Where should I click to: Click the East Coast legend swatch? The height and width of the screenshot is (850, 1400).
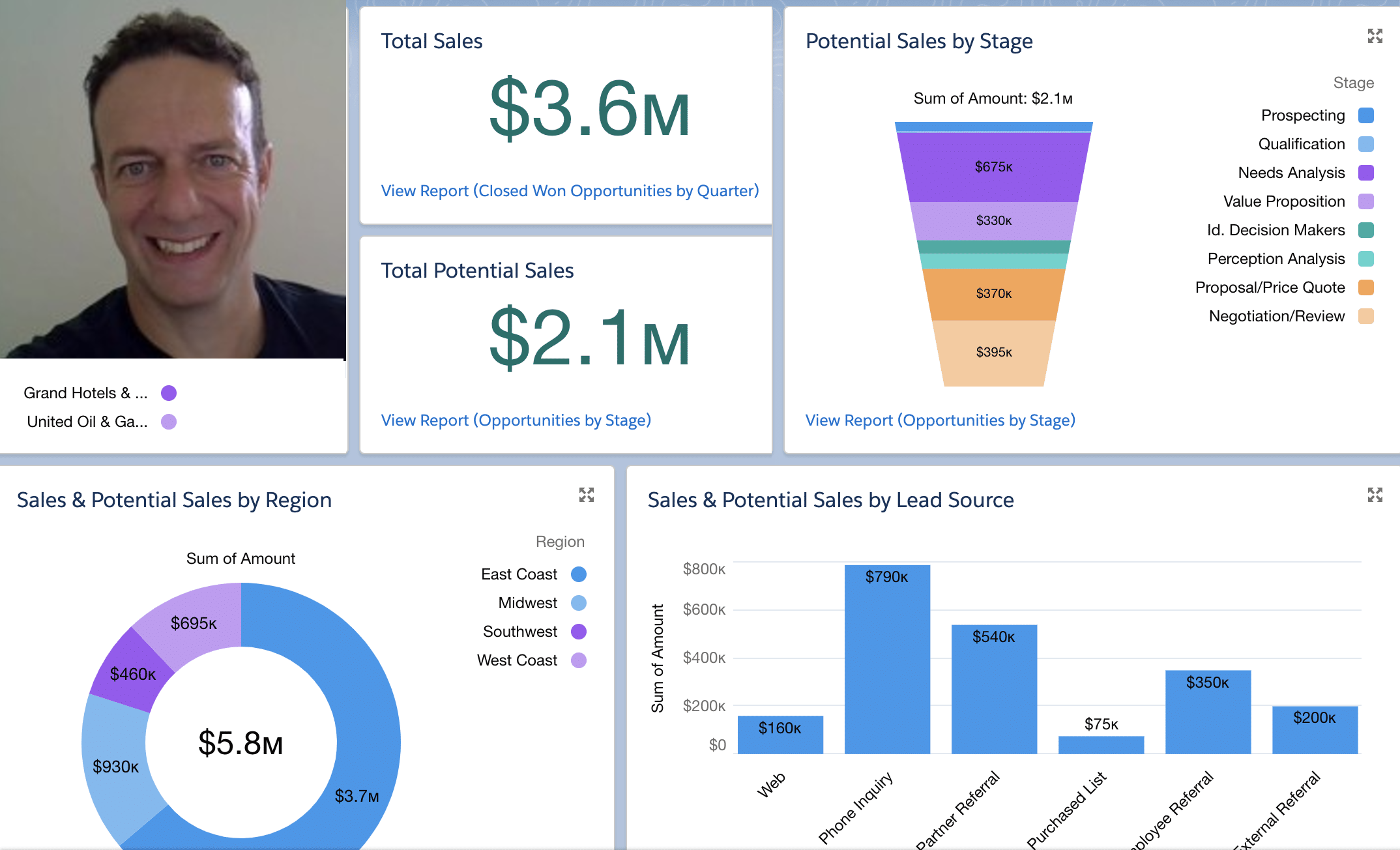(579, 574)
